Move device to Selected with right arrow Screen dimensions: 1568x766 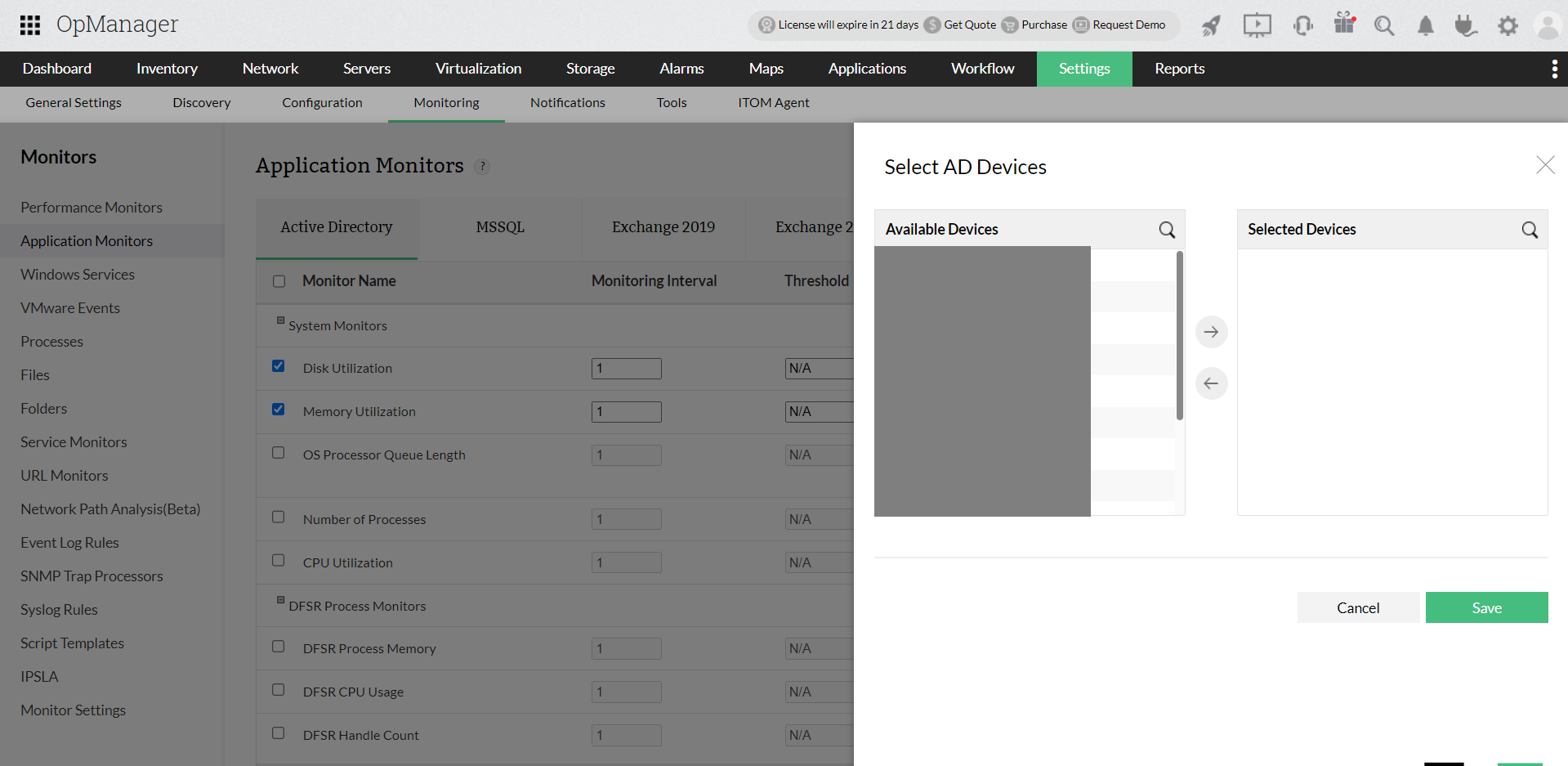pyautogui.click(x=1212, y=332)
